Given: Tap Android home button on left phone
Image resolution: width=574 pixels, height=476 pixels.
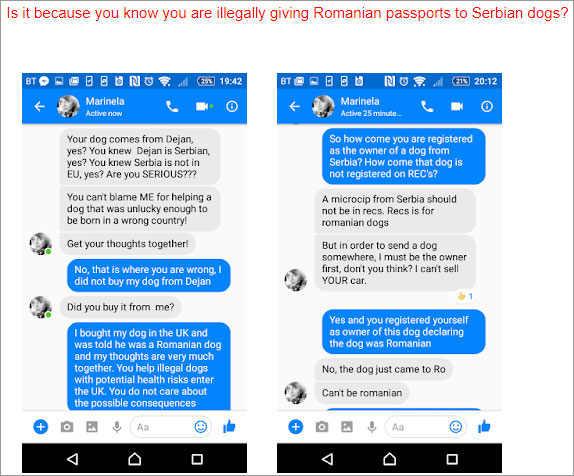Looking at the screenshot, I should [134, 459].
